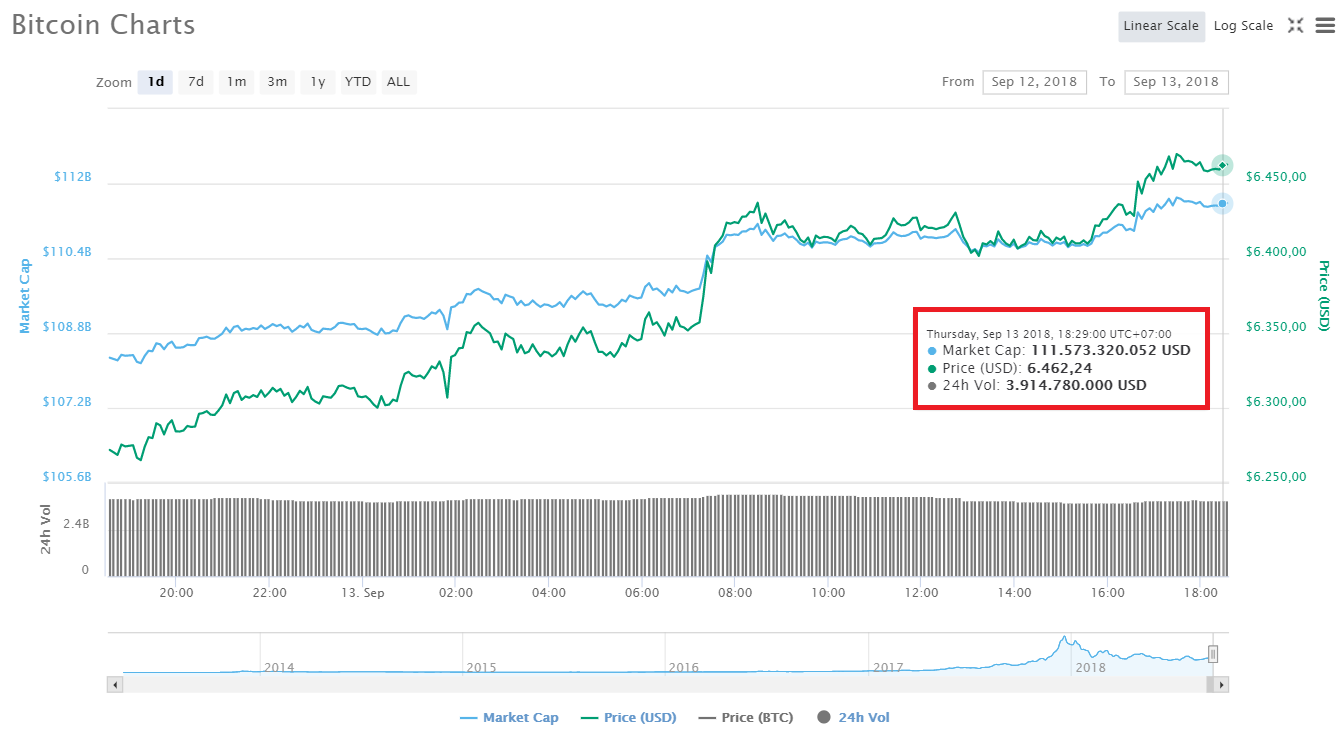
Task: Click navigator scrollbar left arrow
Action: click(x=115, y=685)
